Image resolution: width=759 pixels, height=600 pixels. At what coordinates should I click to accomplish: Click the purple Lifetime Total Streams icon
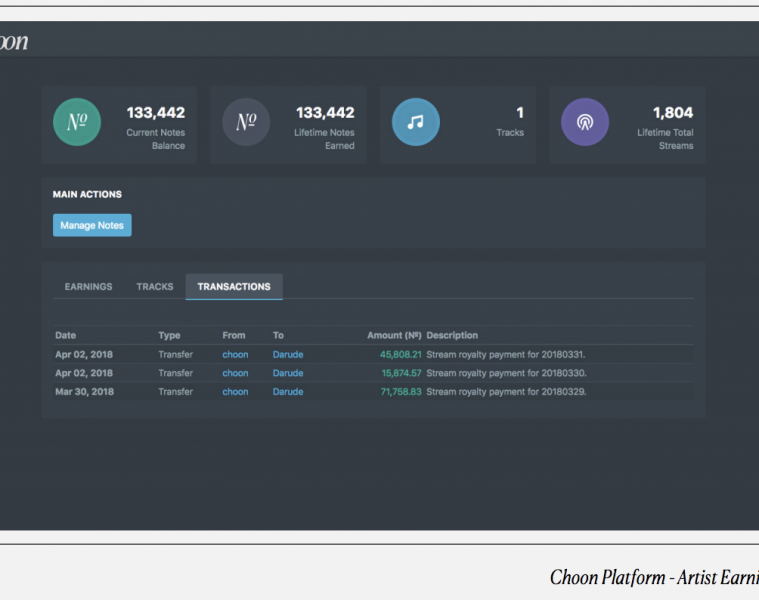pos(585,122)
